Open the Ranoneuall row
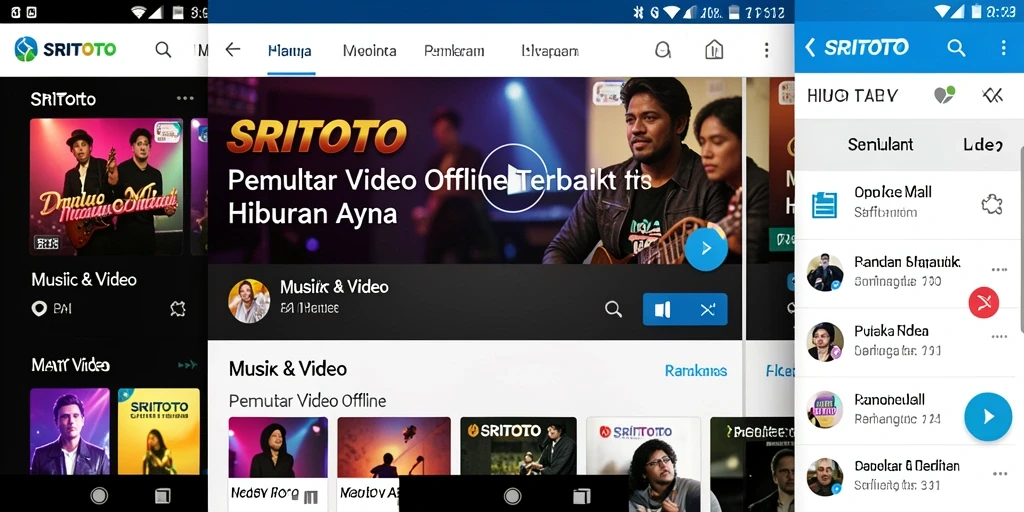 (907, 410)
